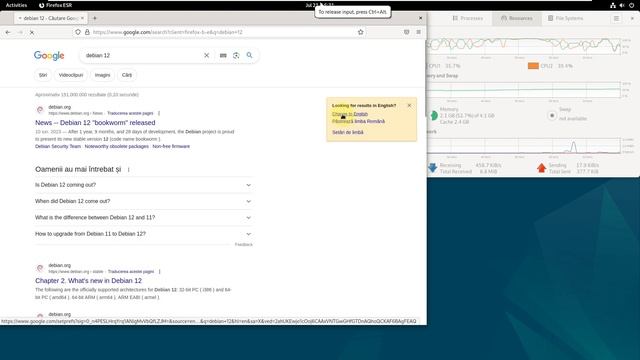The height and width of the screenshot is (360, 640).
Task: Filter results by Videoclipuri
Action: [71, 75]
